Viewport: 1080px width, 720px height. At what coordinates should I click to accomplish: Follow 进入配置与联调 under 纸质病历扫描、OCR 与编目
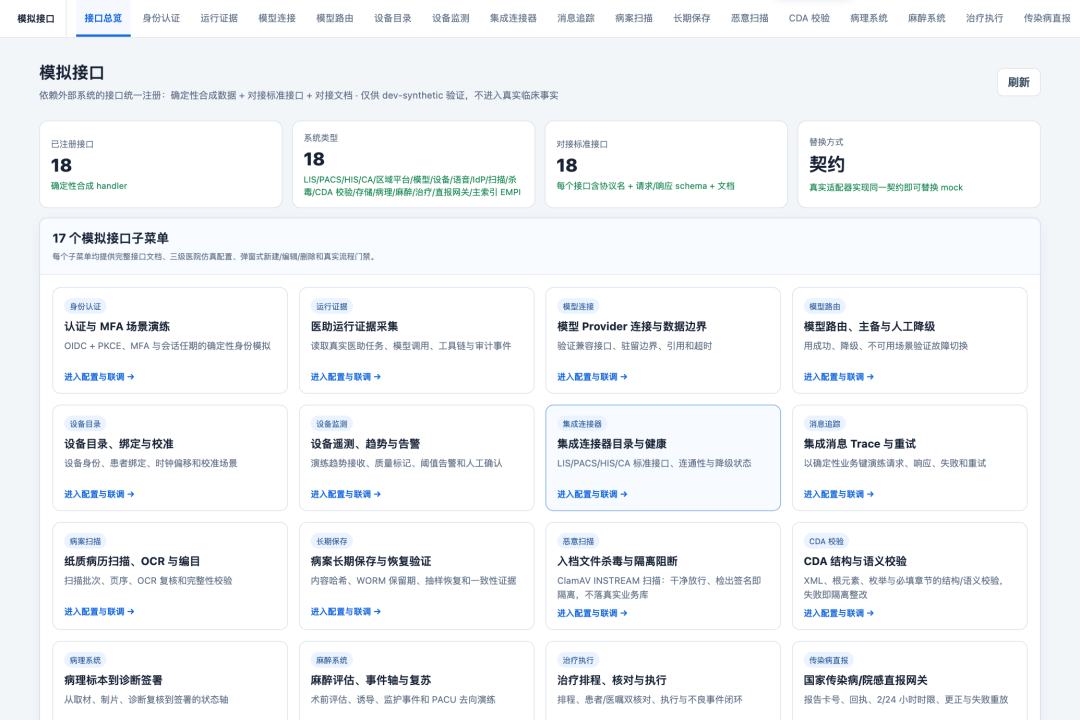pos(99,611)
